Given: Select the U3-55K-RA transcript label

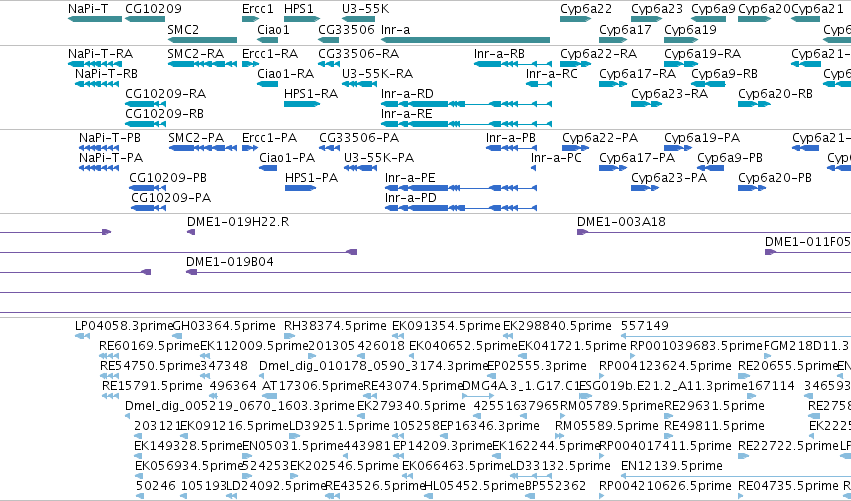Looking at the screenshot, I should click(x=378, y=74).
